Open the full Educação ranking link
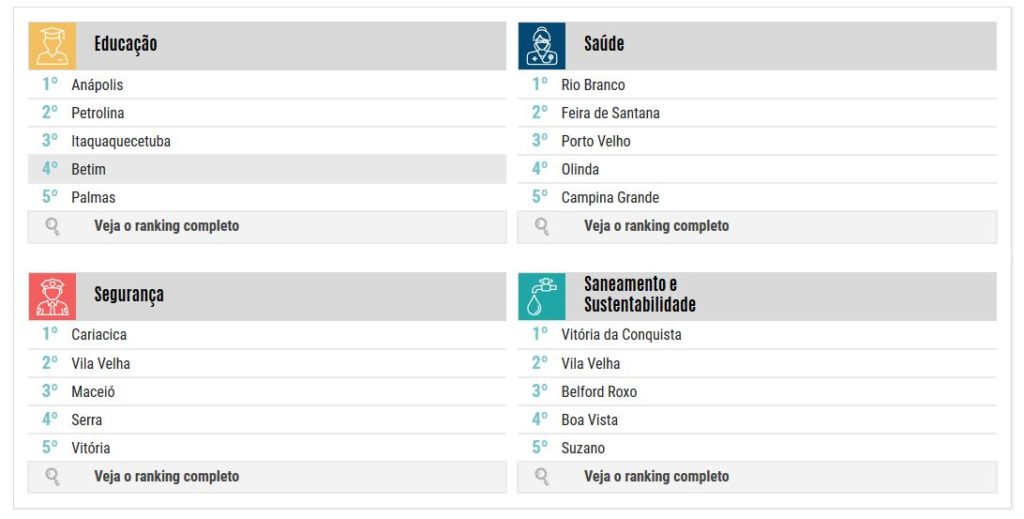 pyautogui.click(x=167, y=226)
